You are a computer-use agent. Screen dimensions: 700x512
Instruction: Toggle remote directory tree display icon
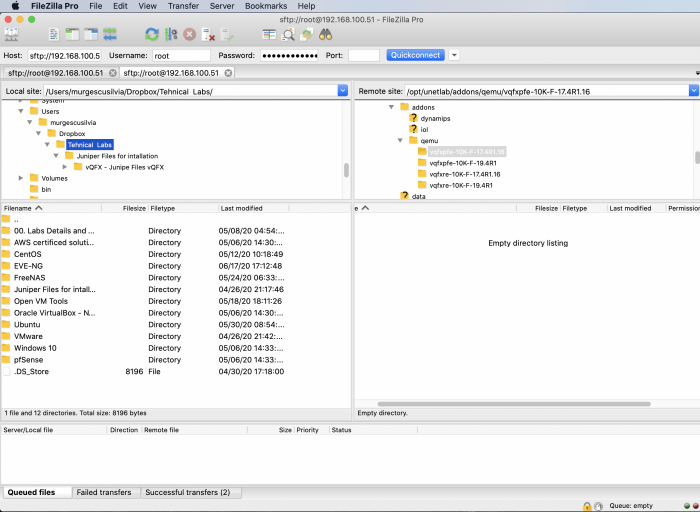pyautogui.click(x=91, y=34)
